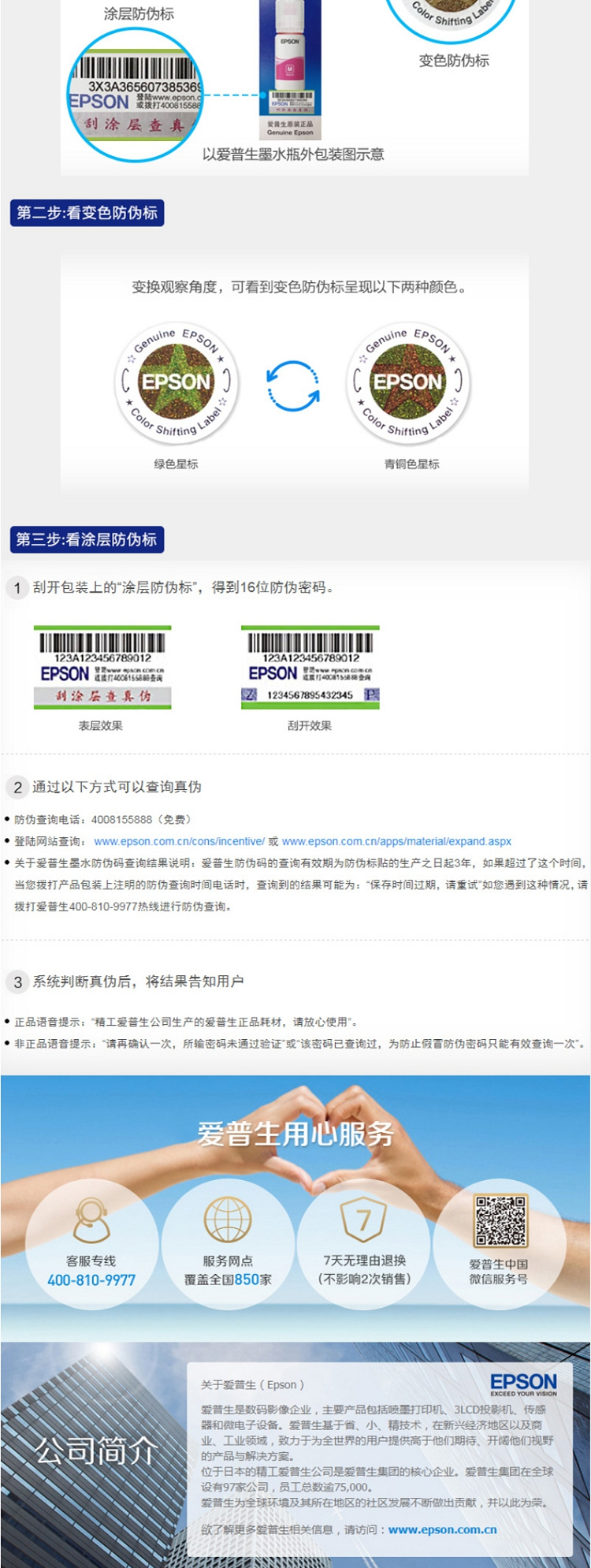Screen dimensions: 591x1568
Task: Click the EPSON Exceed Your Vision logo
Action: 523,1384
